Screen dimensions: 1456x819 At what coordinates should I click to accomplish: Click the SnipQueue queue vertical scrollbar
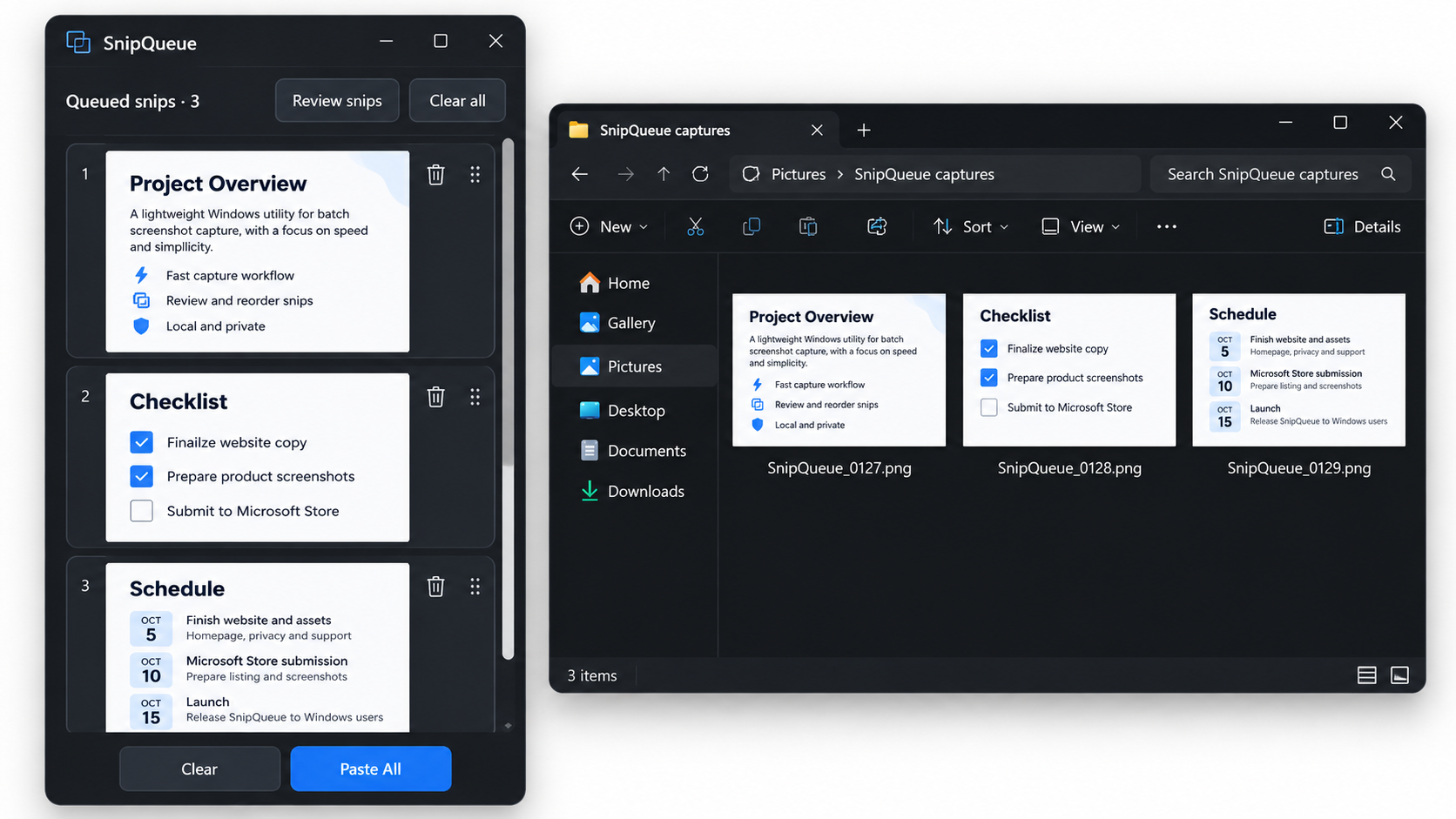tap(508, 399)
